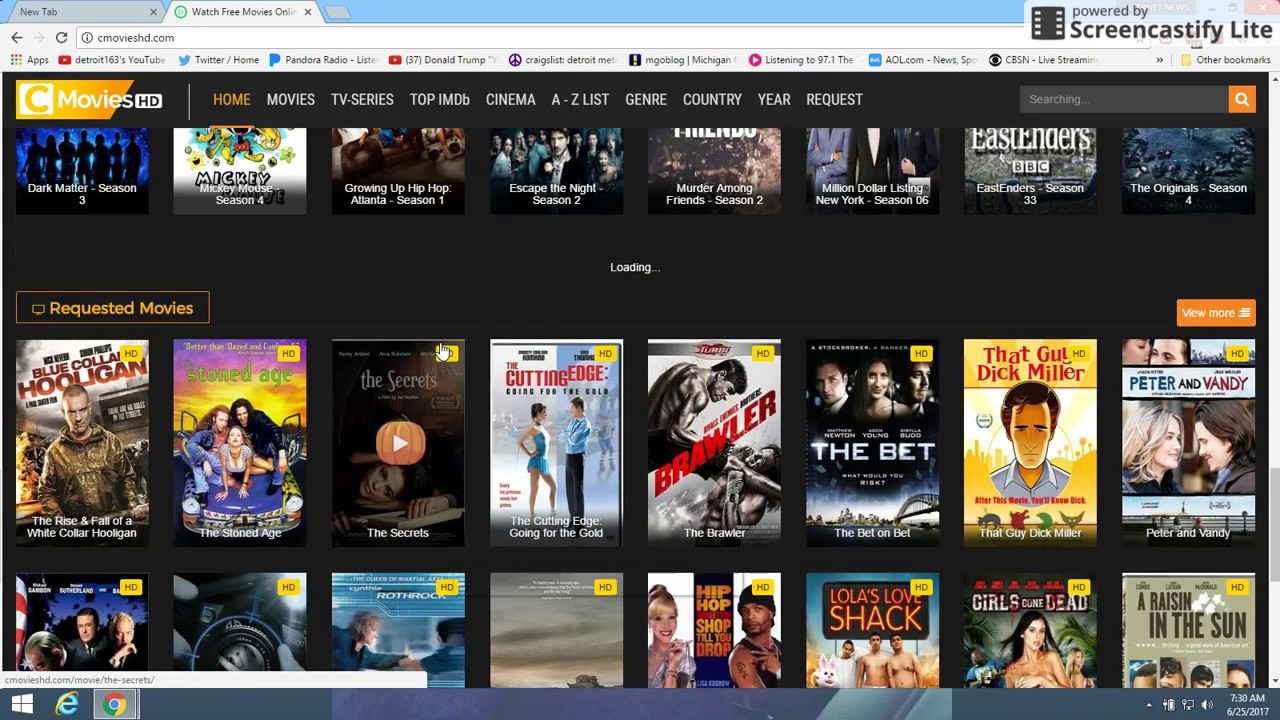Open Dark Matter - Season 3
Image resolution: width=1280 pixels, height=720 pixels.
tap(82, 171)
